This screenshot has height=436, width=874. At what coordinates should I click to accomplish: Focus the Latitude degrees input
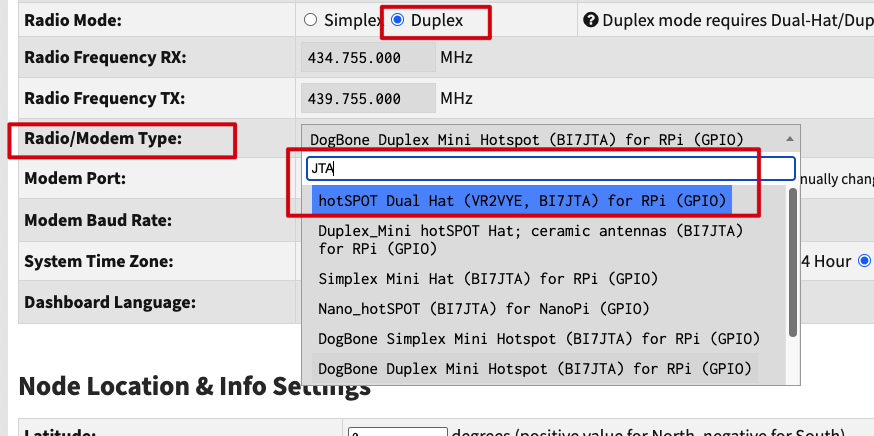397,431
